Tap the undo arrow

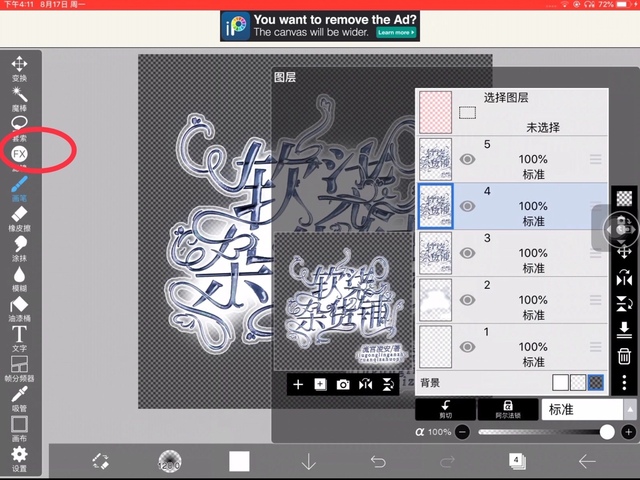pos(378,461)
